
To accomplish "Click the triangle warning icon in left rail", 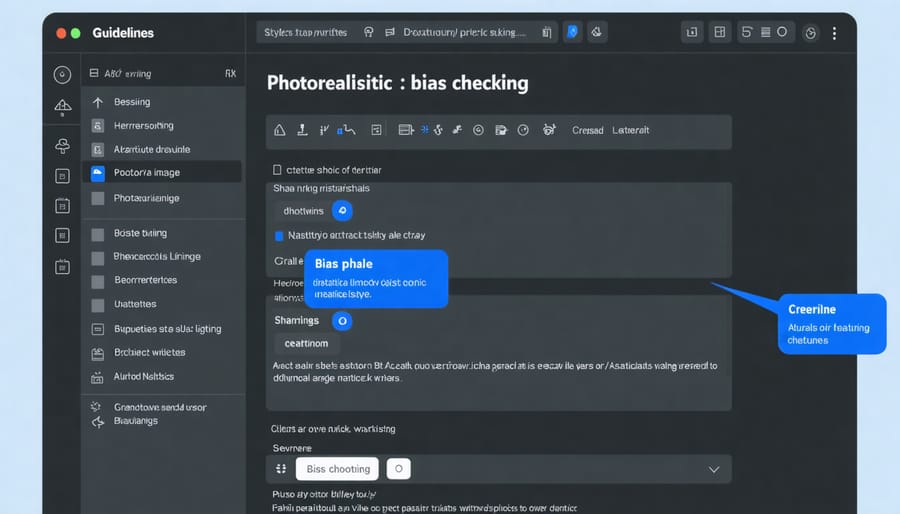I will click(x=63, y=107).
